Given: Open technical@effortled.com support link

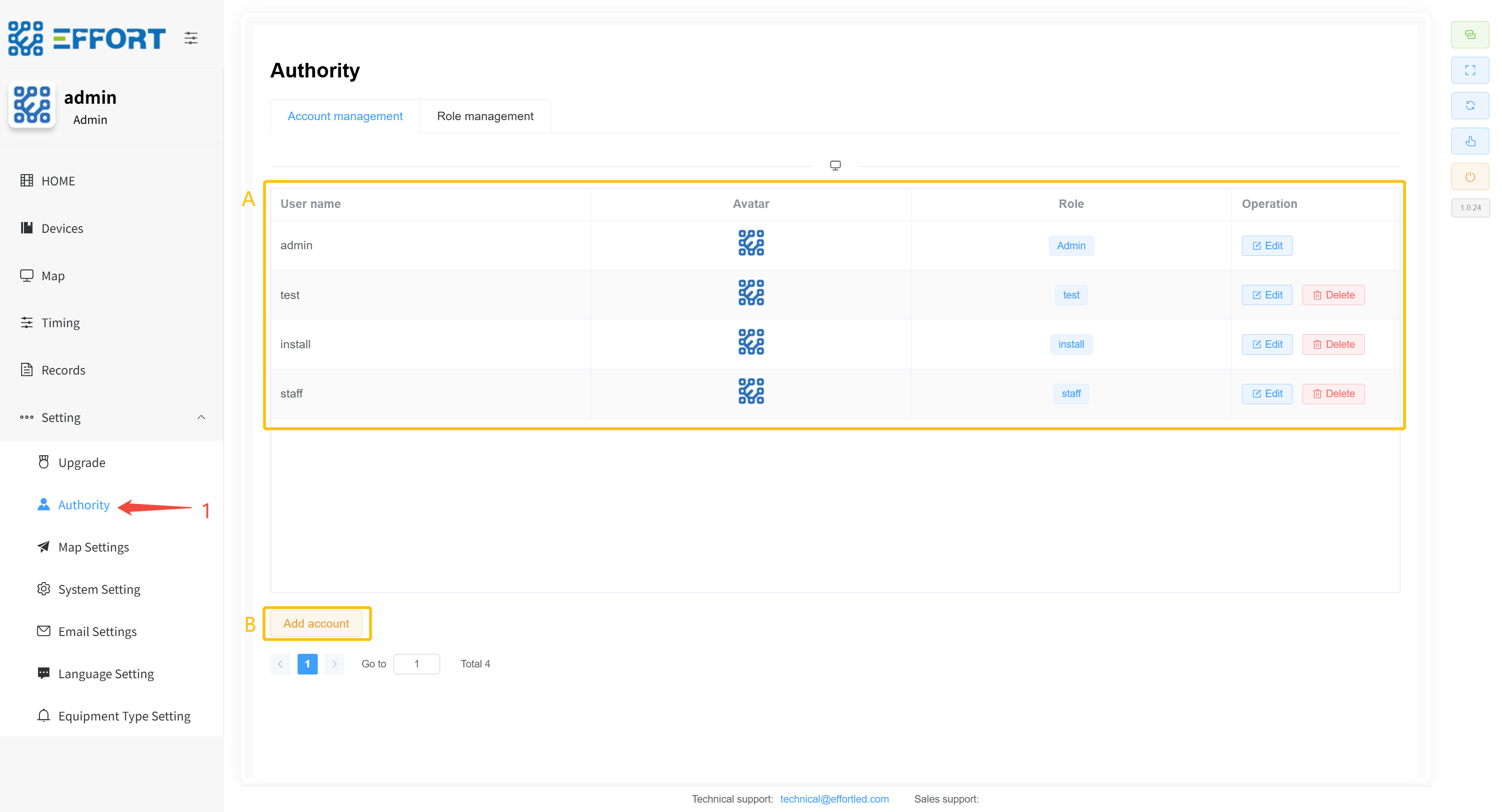Looking at the screenshot, I should click(x=834, y=798).
